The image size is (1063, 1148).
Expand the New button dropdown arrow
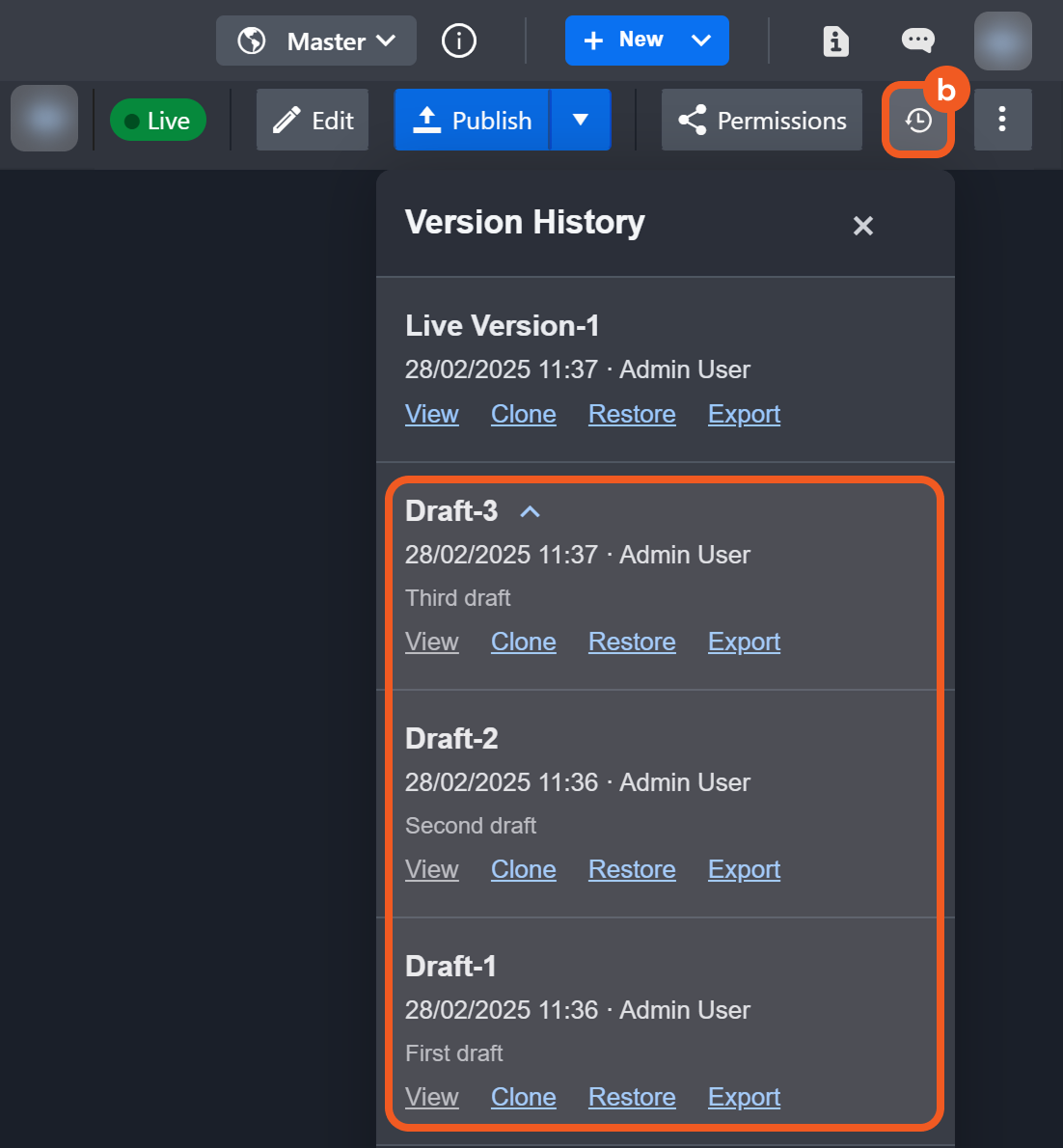(701, 41)
